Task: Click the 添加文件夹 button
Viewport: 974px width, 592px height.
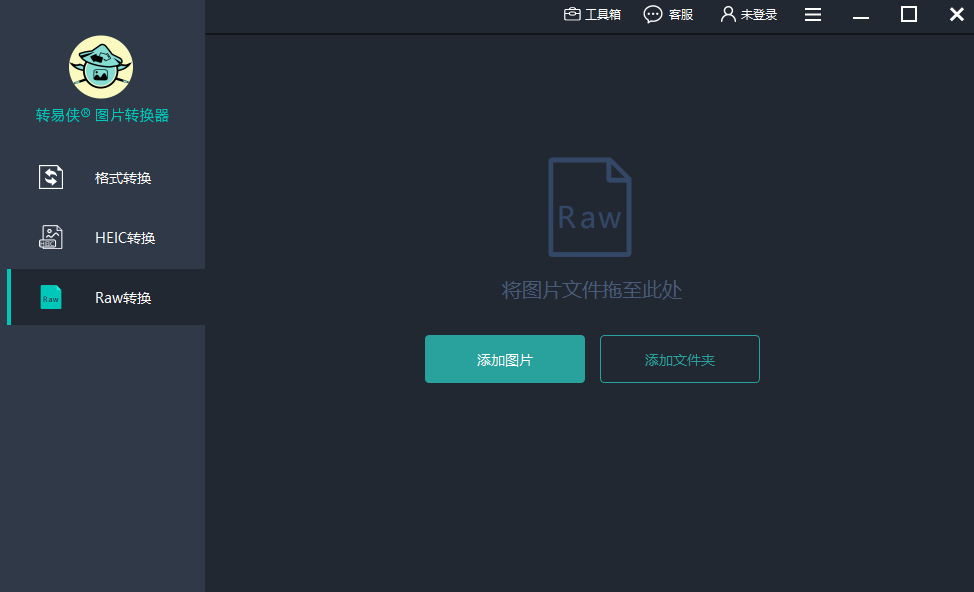Action: (x=680, y=359)
